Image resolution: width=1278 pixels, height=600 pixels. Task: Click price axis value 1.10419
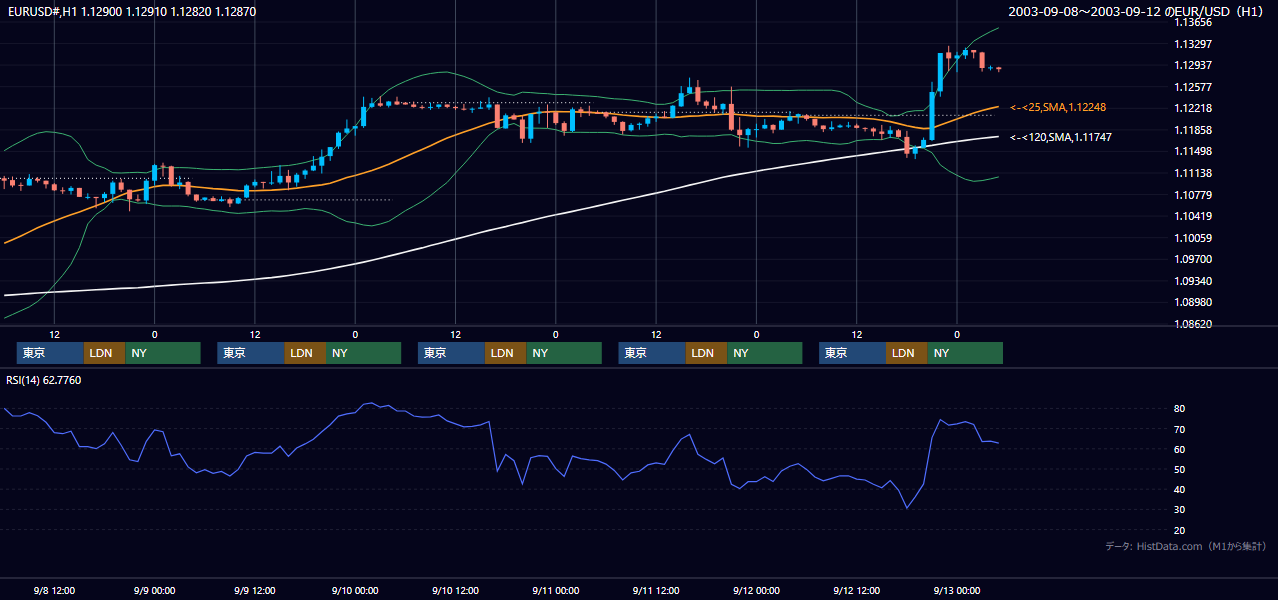tap(1195, 216)
